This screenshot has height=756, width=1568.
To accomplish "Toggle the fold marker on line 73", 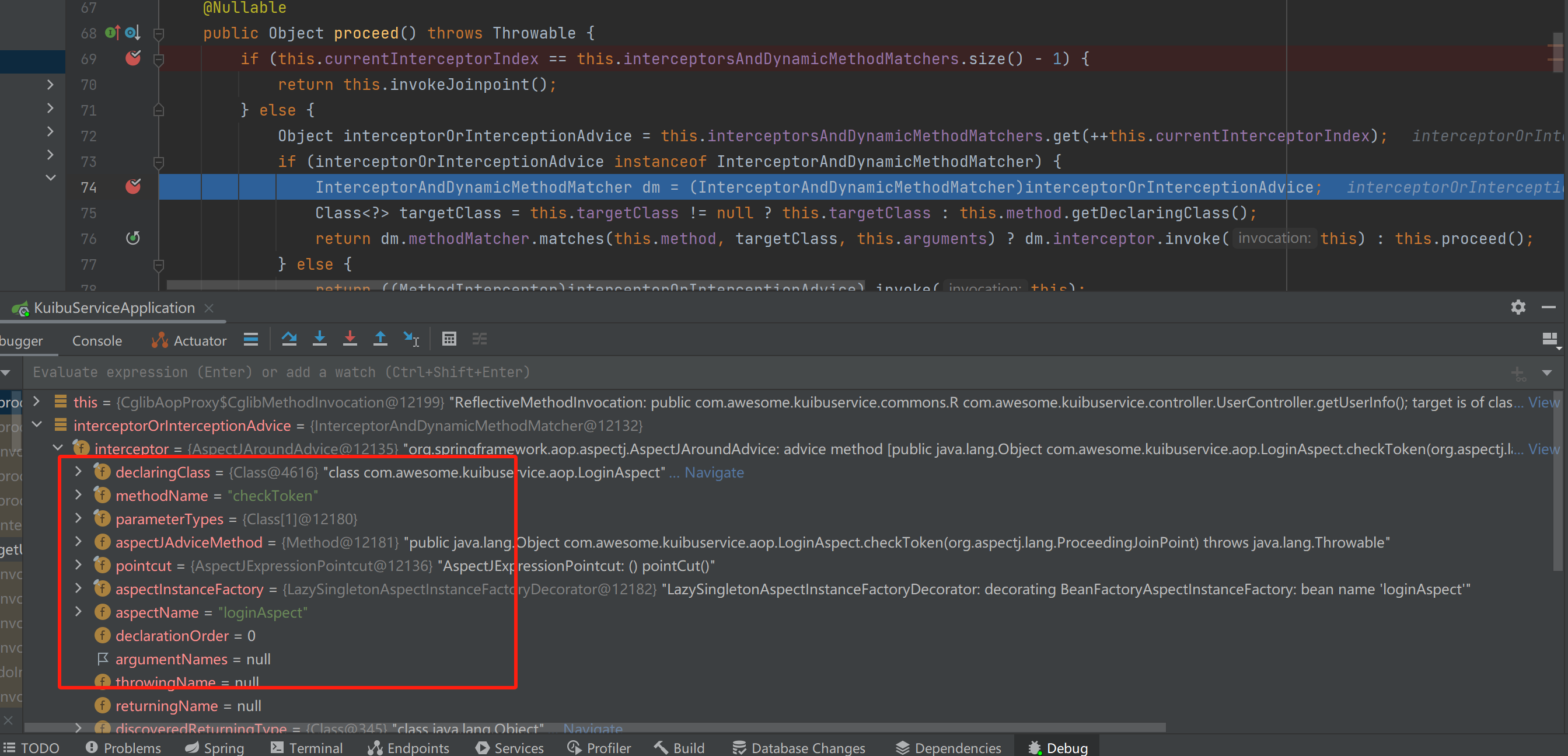I will point(159,162).
